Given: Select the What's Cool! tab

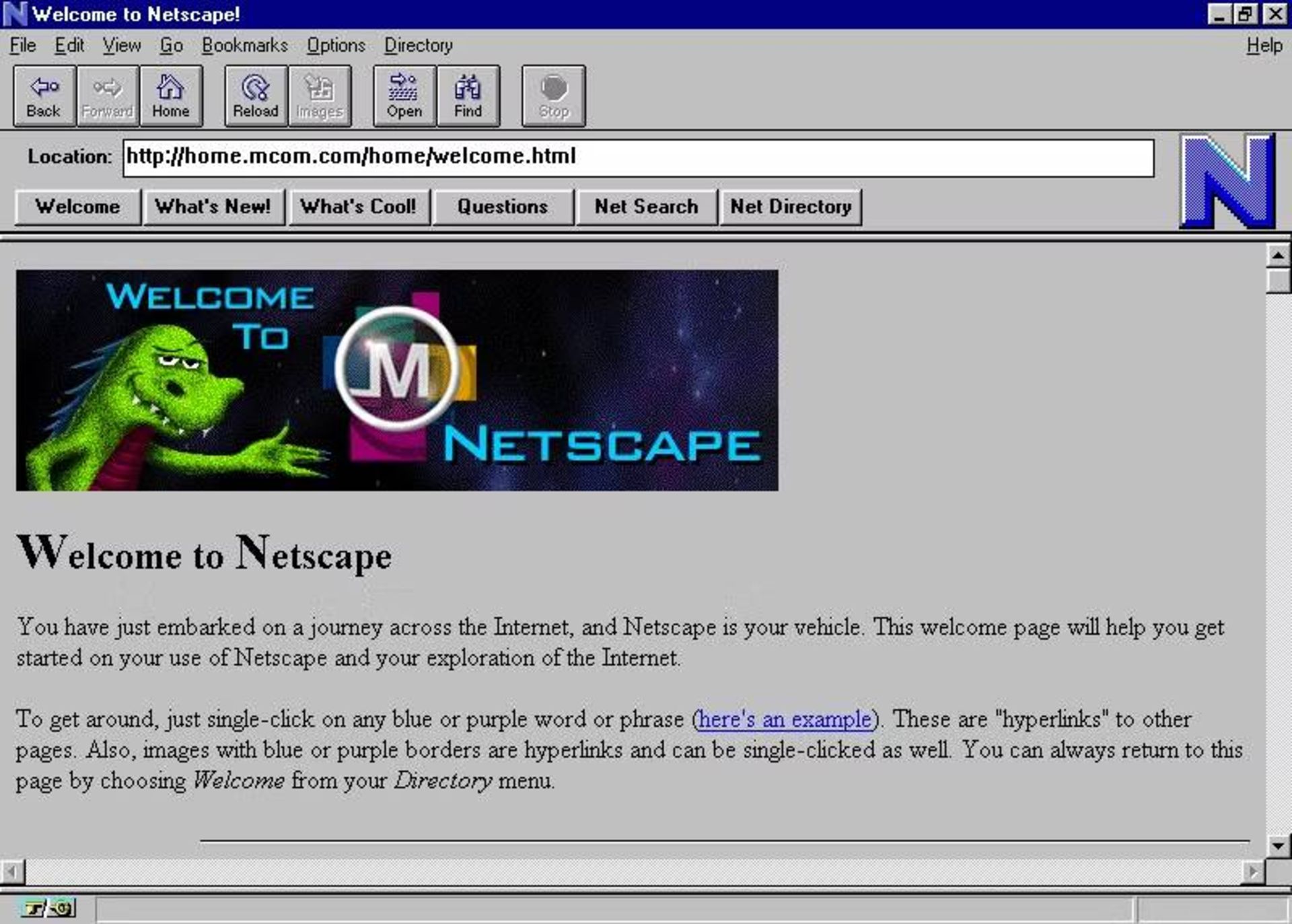Looking at the screenshot, I should click(358, 206).
